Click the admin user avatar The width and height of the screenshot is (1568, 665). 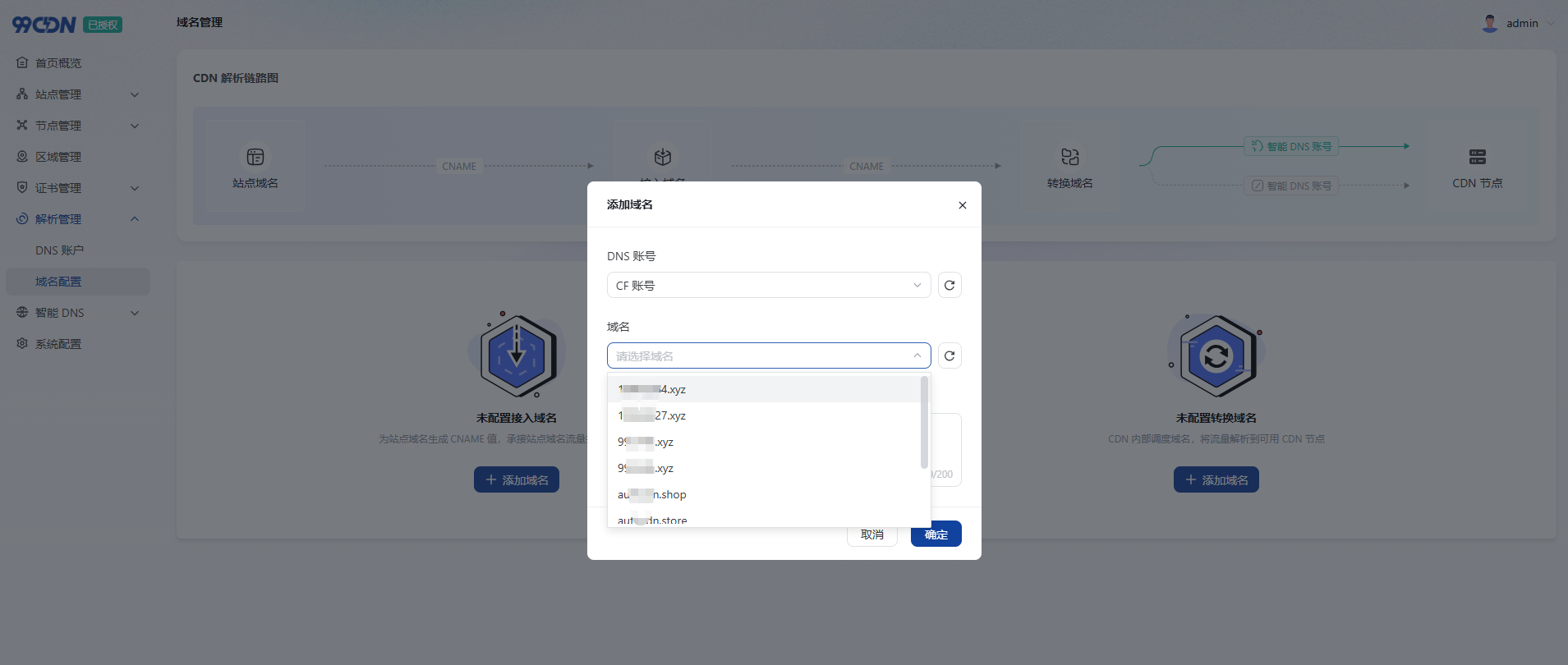(x=1489, y=23)
